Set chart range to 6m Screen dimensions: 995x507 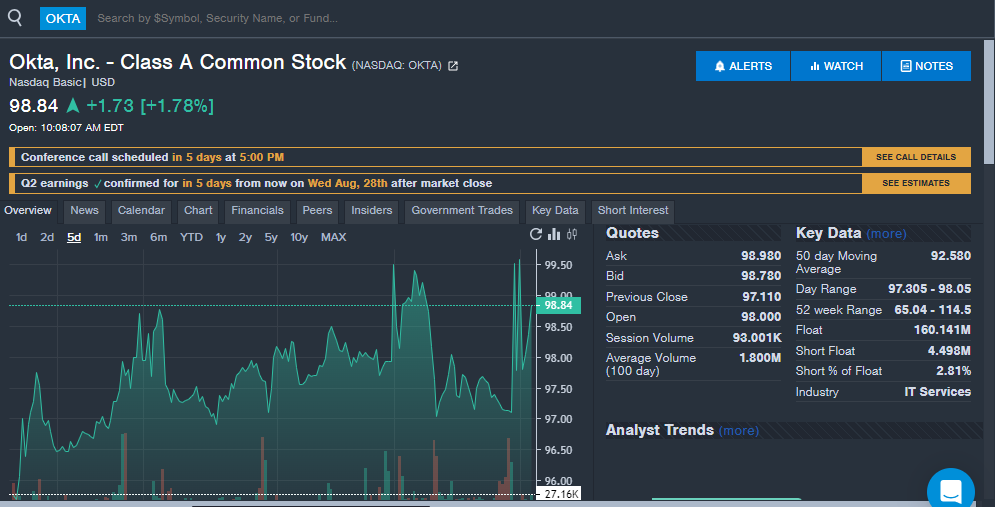159,237
